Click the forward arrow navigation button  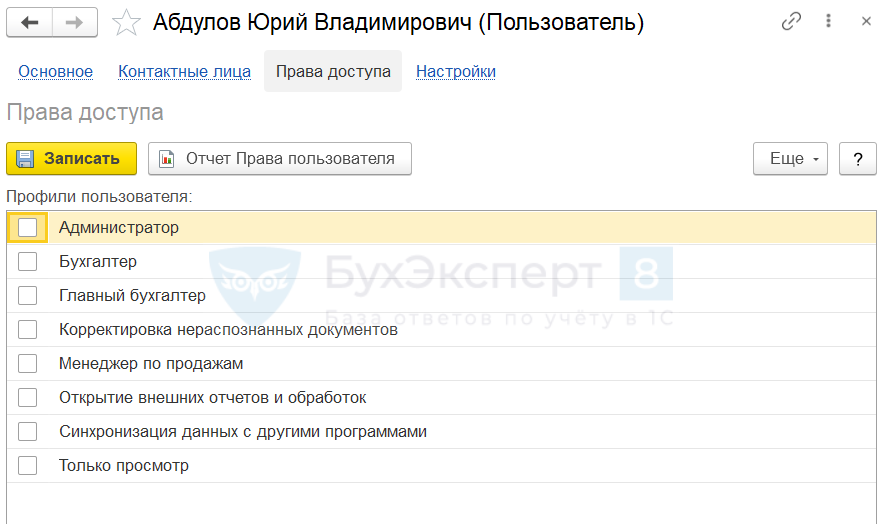[x=75, y=22]
